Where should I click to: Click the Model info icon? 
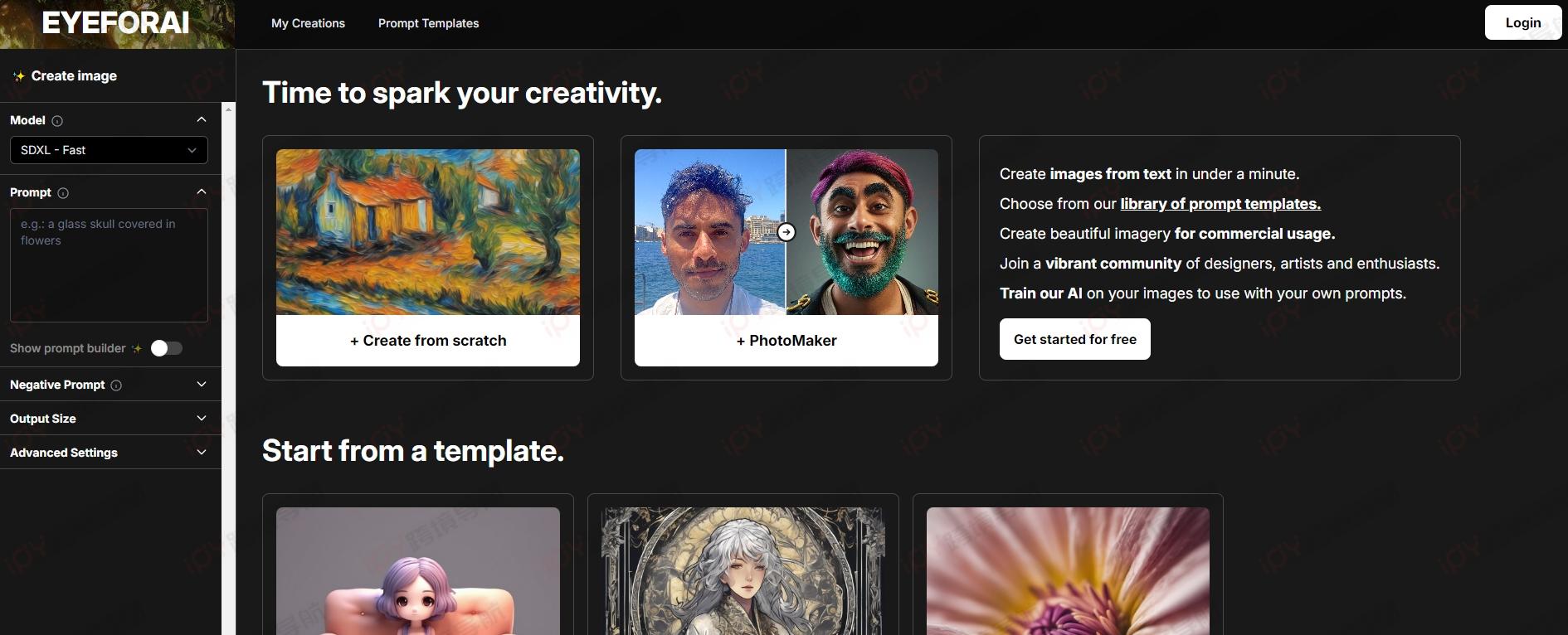click(x=57, y=121)
